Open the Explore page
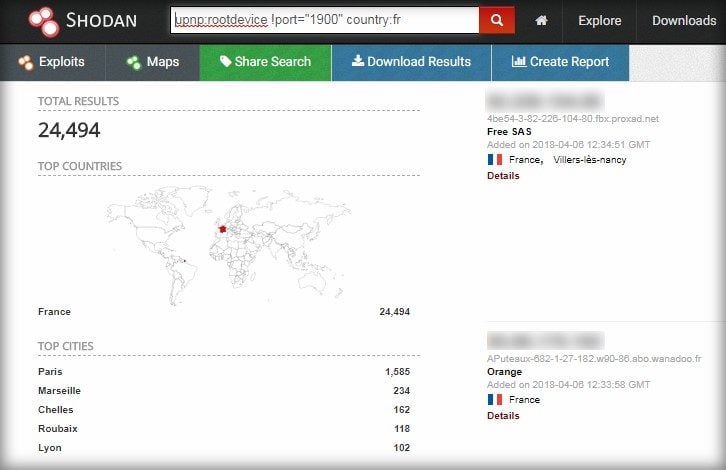726x470 pixels. coord(600,20)
